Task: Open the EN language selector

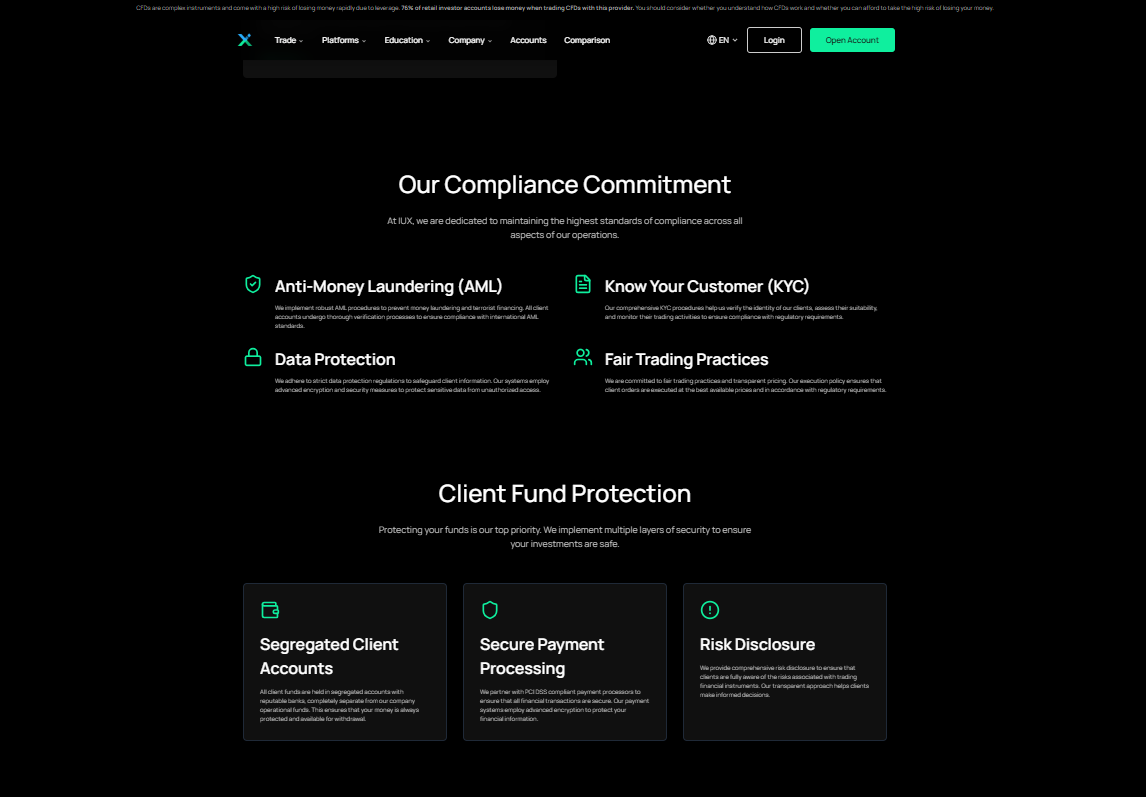Action: pyautogui.click(x=722, y=40)
